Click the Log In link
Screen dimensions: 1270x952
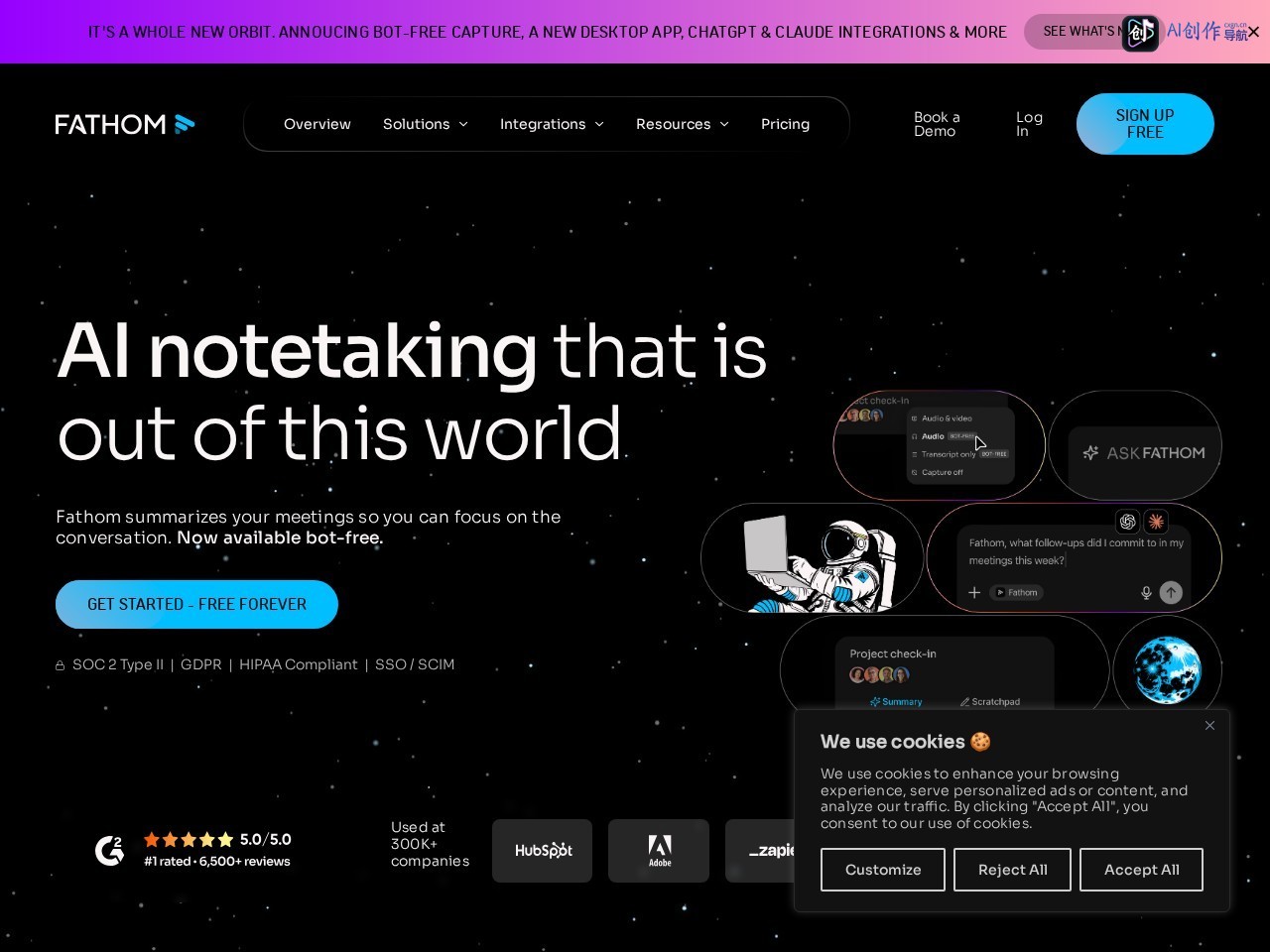click(1029, 124)
